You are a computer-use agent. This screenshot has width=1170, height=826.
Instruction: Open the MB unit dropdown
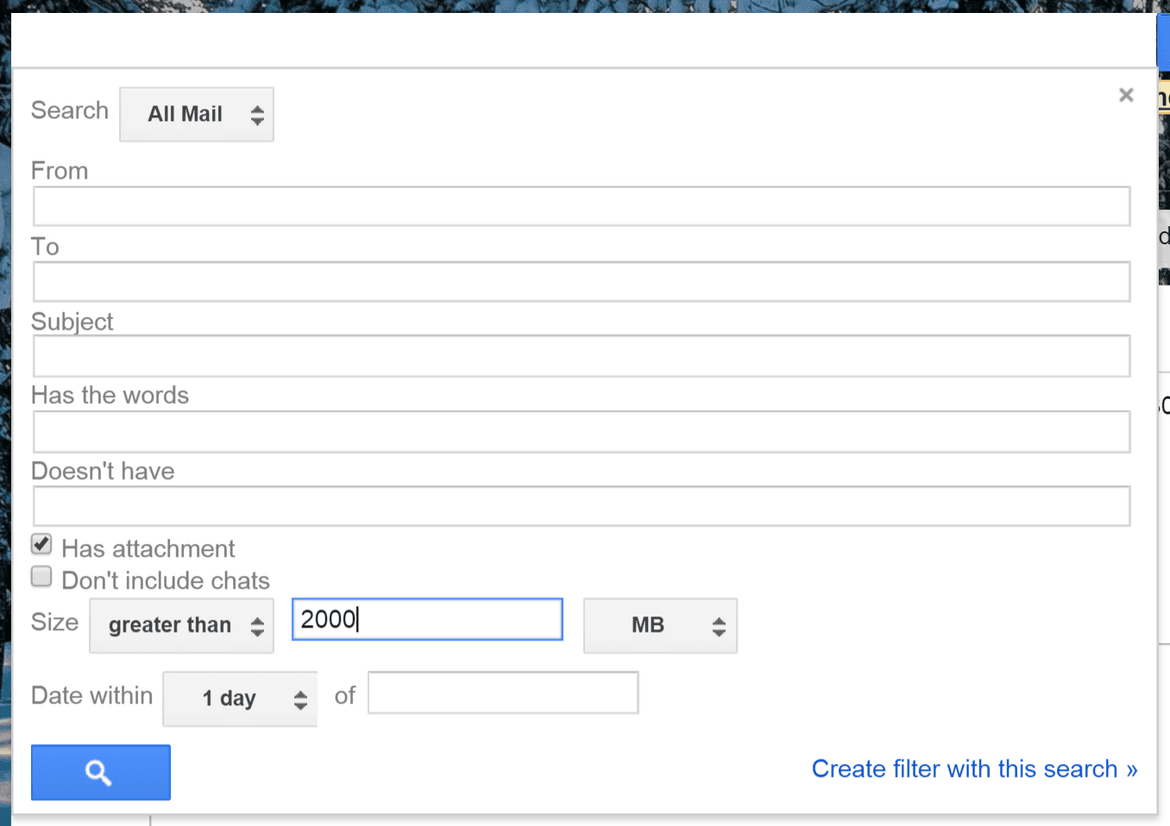point(660,625)
